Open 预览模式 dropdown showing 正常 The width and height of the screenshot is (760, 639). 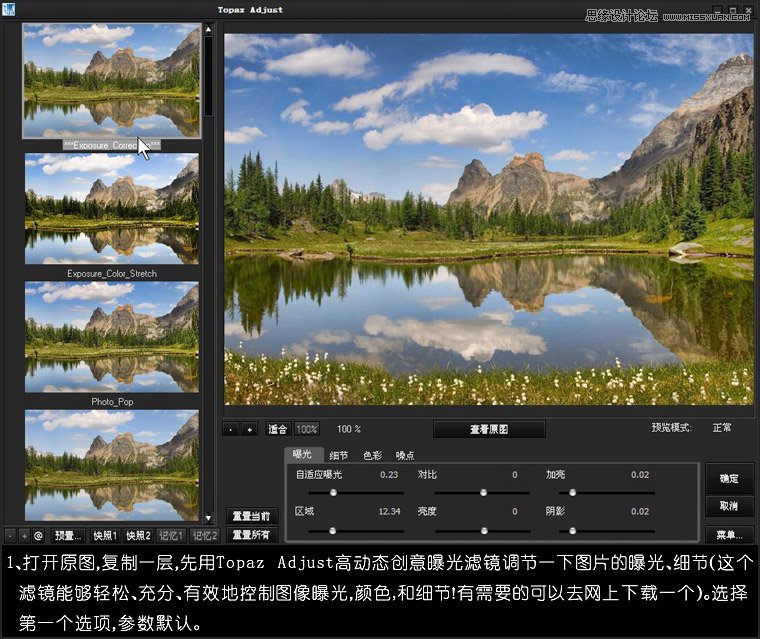[722, 428]
